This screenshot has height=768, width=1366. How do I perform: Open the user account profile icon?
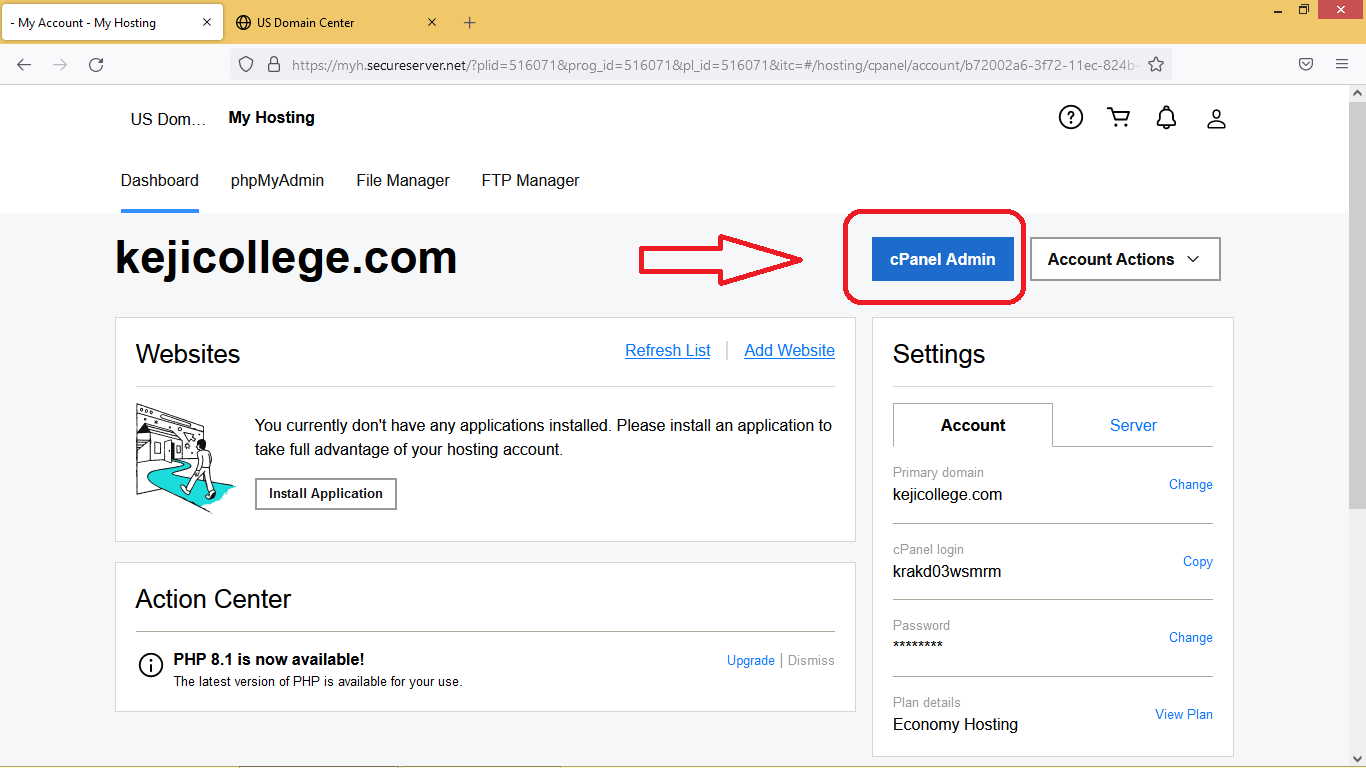[1216, 119]
